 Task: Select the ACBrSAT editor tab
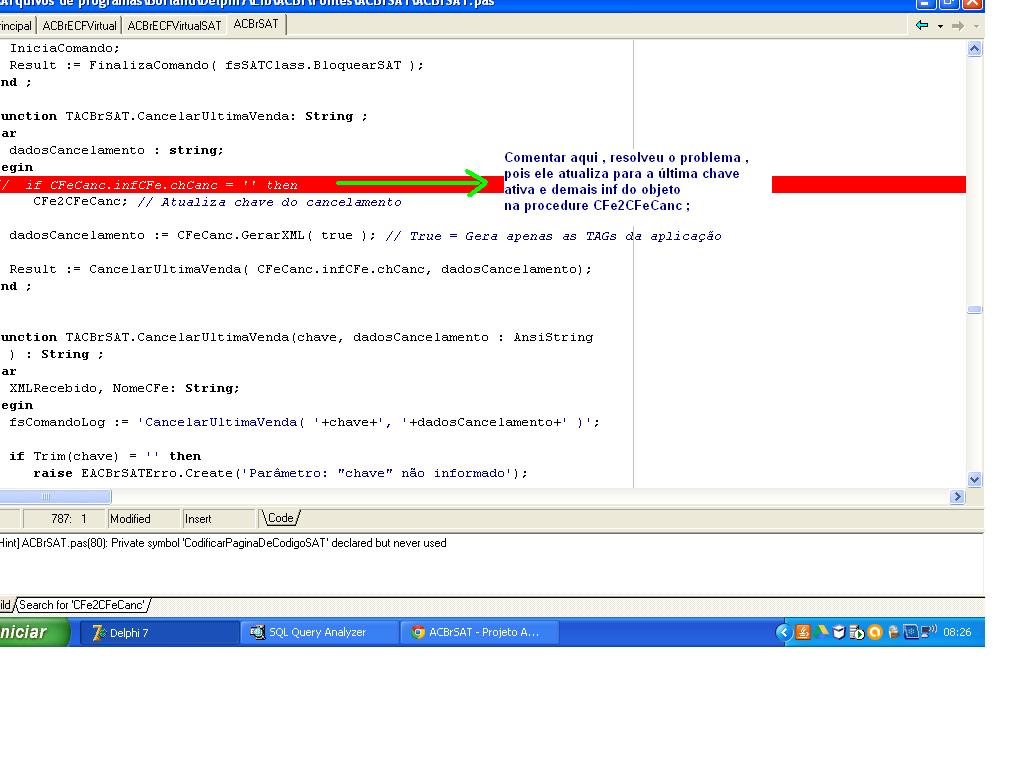255,24
